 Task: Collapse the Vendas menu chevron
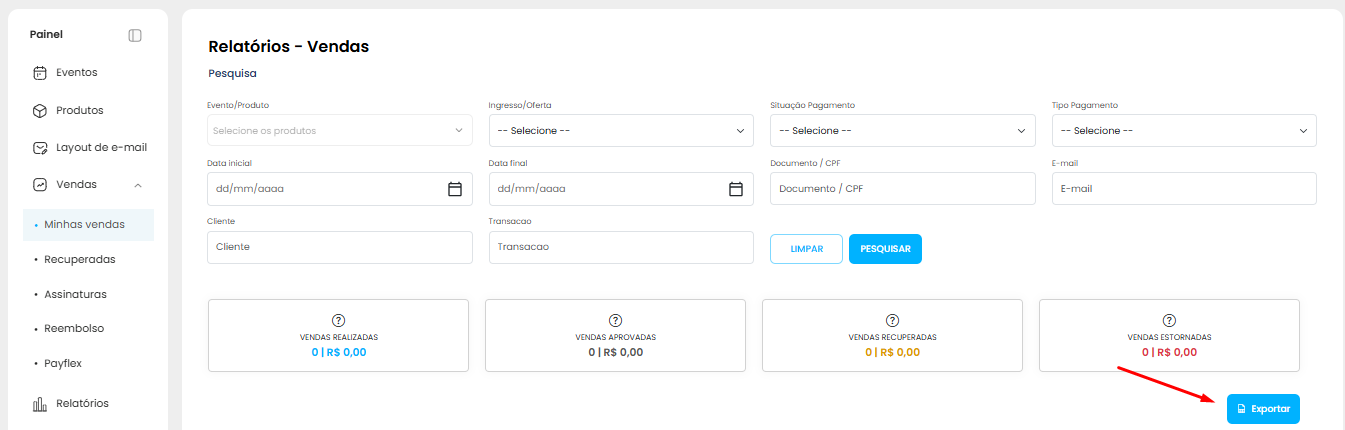click(138, 185)
